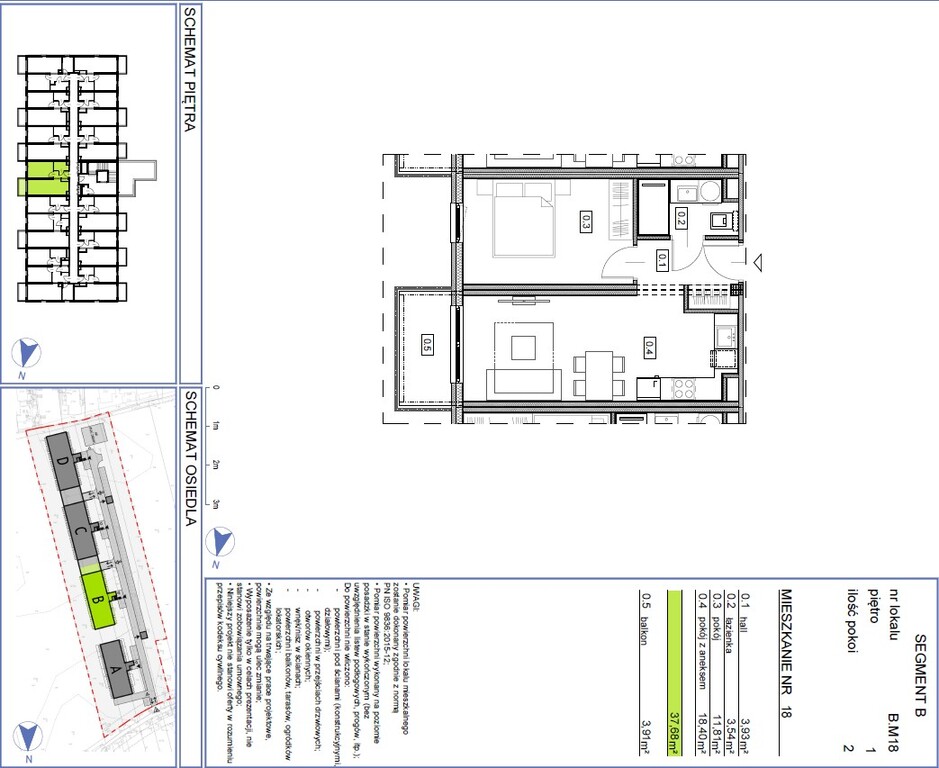939x768 pixels.
Task: Click room label 0.1 in the hall
Action: pos(662,260)
